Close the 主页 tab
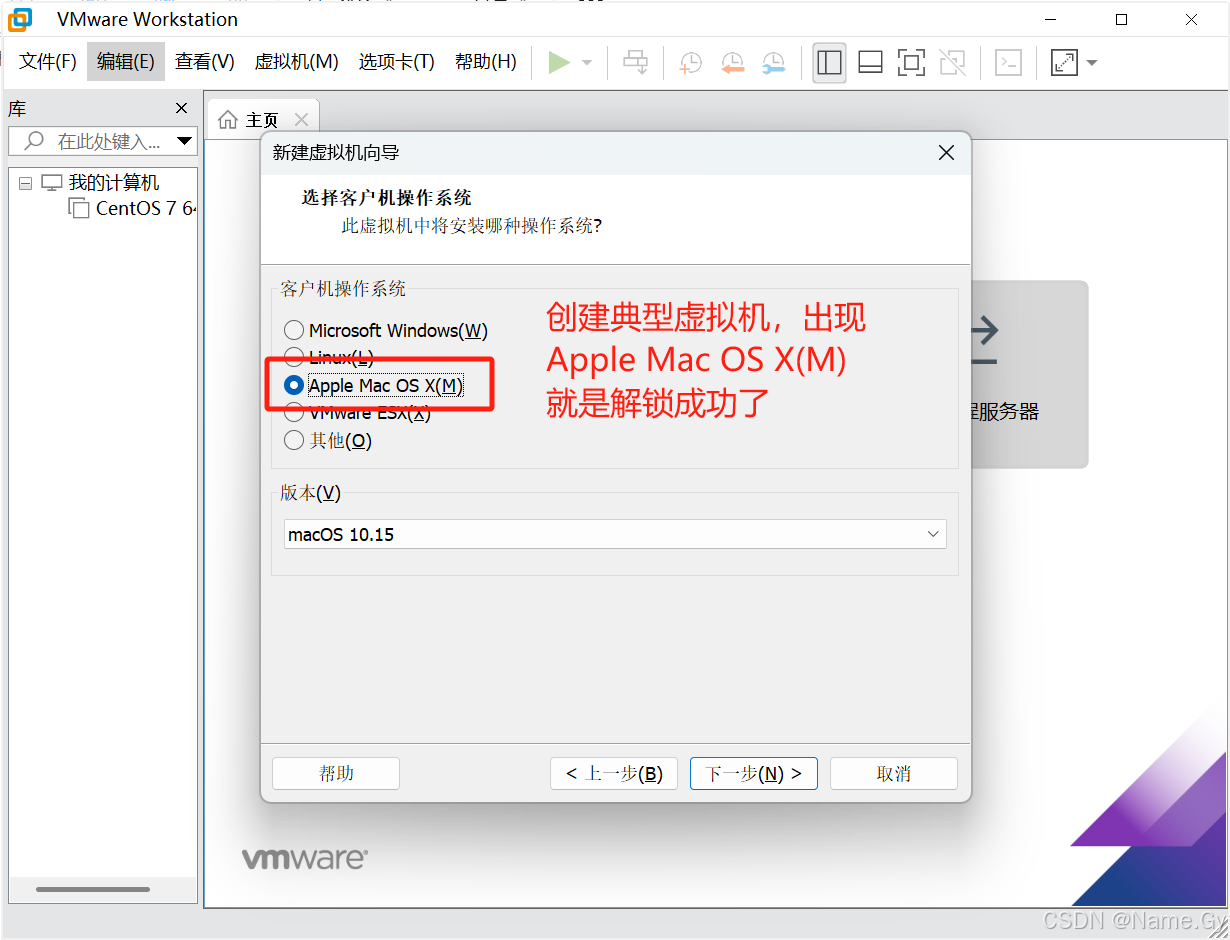Screen dimensions: 1230x940 301,120
